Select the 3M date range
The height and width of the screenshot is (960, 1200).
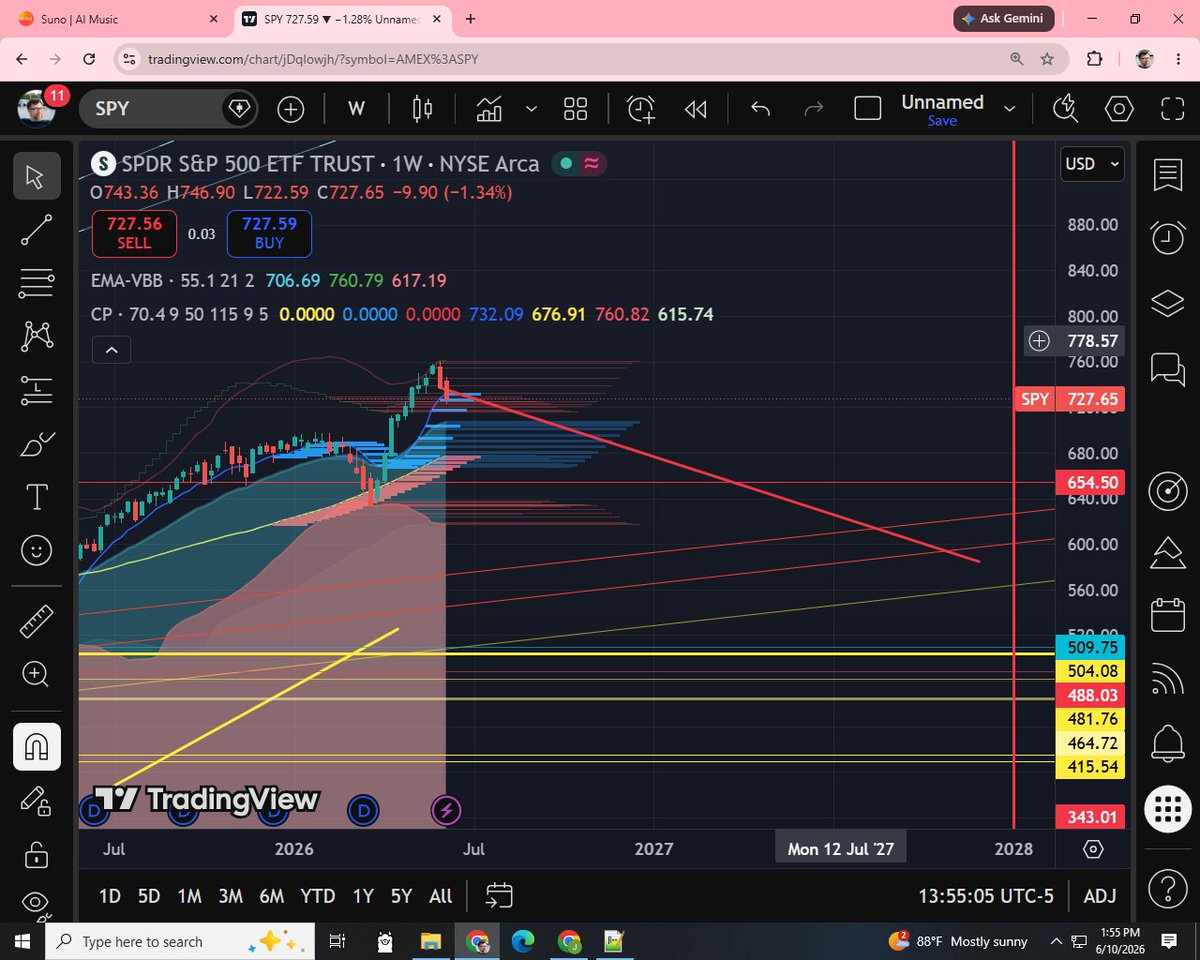[231, 896]
